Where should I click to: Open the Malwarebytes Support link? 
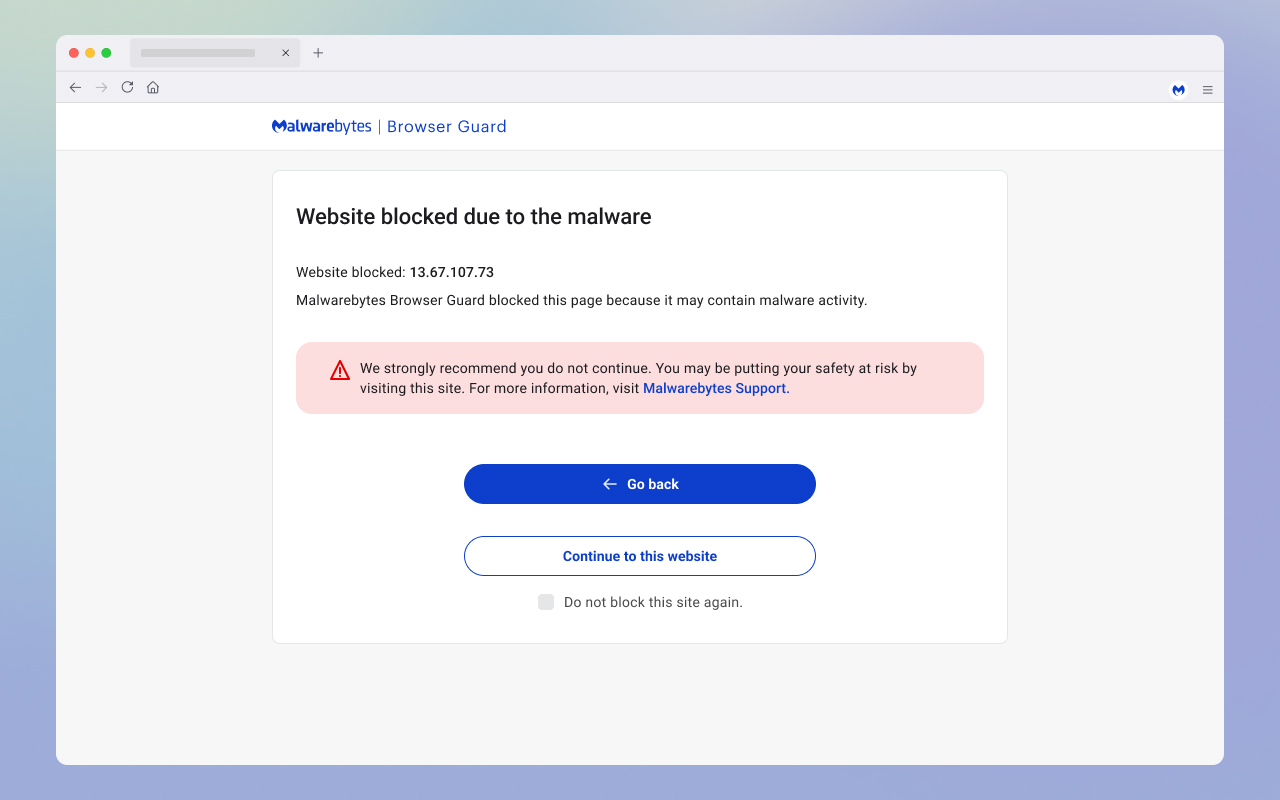(x=714, y=388)
